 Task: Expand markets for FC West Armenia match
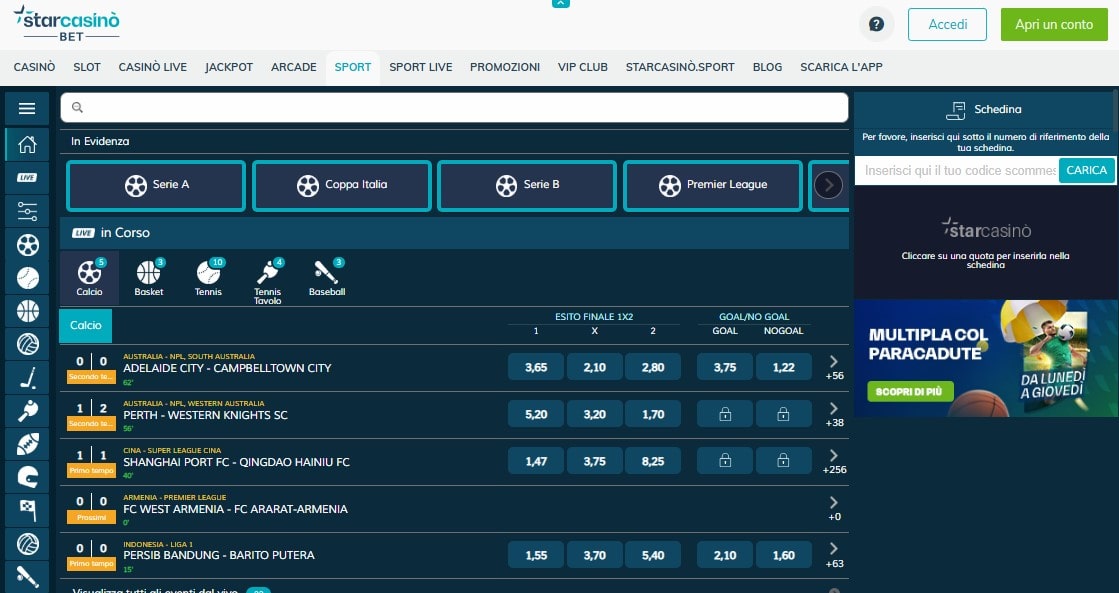tap(834, 509)
